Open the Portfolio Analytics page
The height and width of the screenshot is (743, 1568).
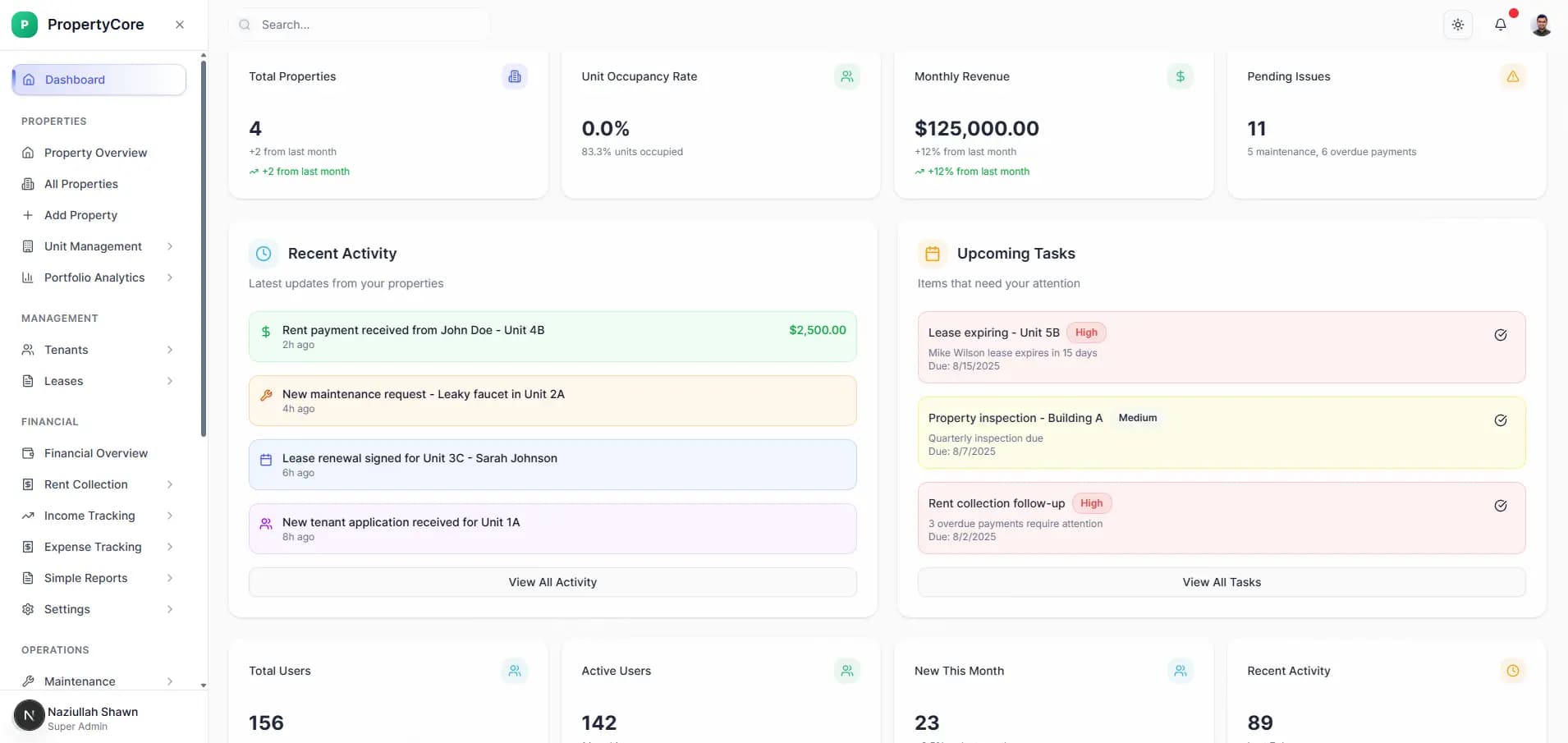pos(94,277)
